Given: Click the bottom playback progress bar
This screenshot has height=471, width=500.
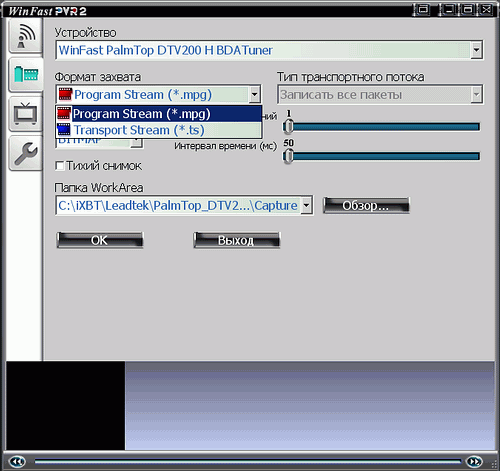Looking at the screenshot, I should click(x=248, y=462).
